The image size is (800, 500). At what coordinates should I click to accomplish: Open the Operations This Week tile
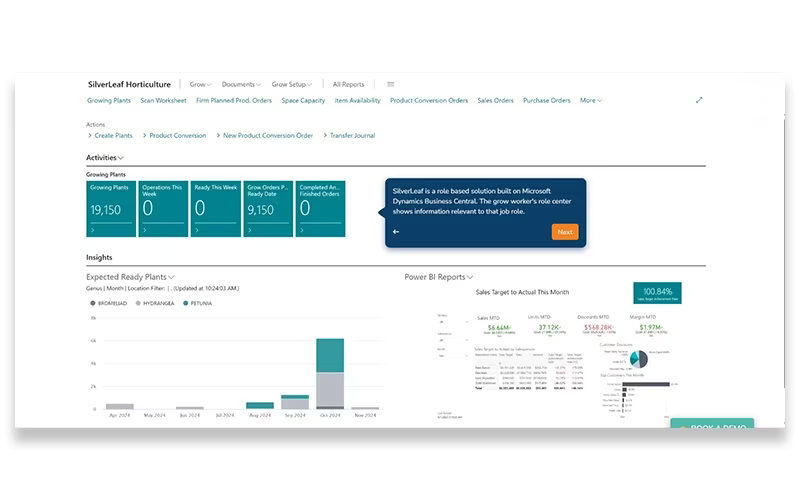click(x=163, y=209)
